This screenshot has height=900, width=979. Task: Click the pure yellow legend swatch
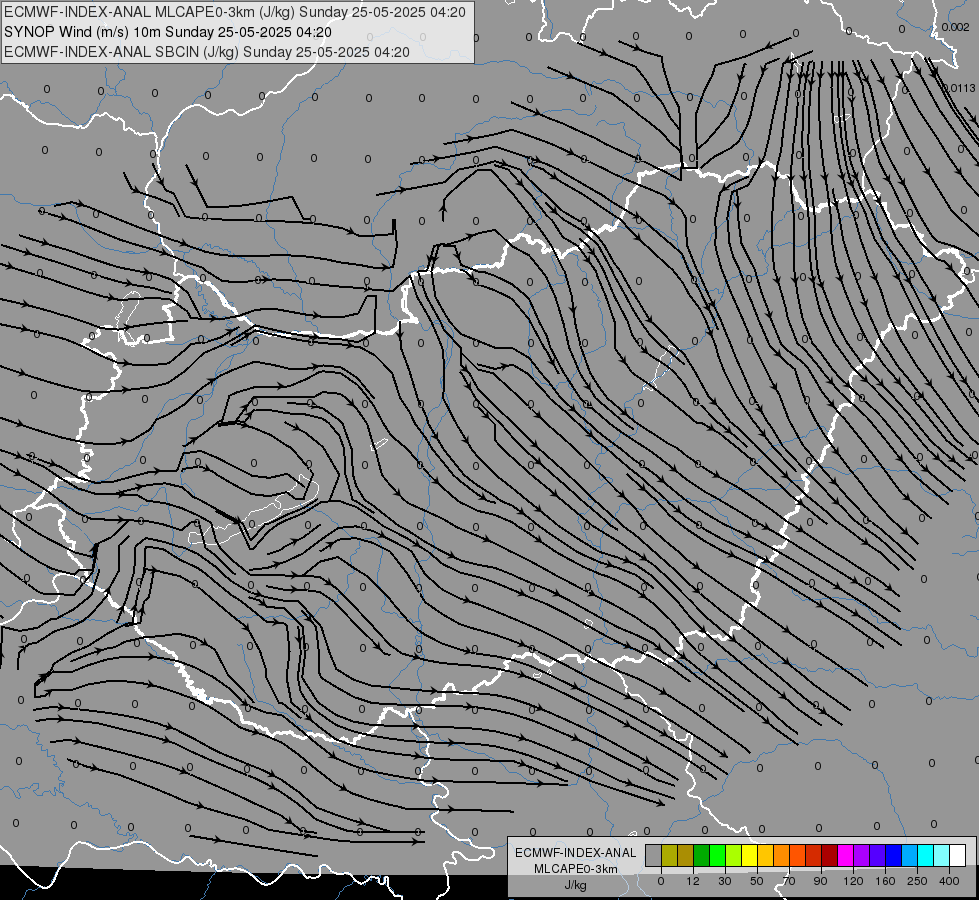(750, 855)
